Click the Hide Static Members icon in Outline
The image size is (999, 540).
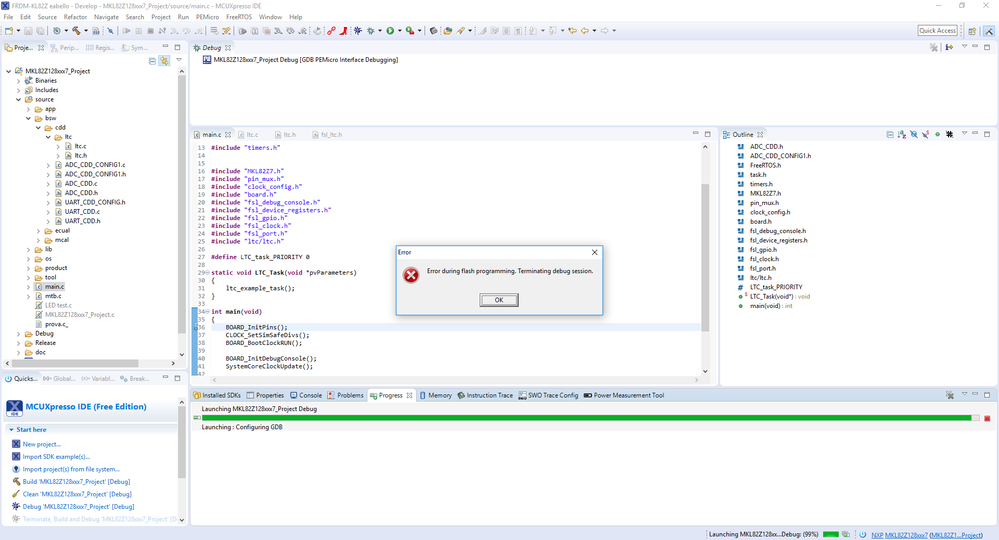(925, 134)
